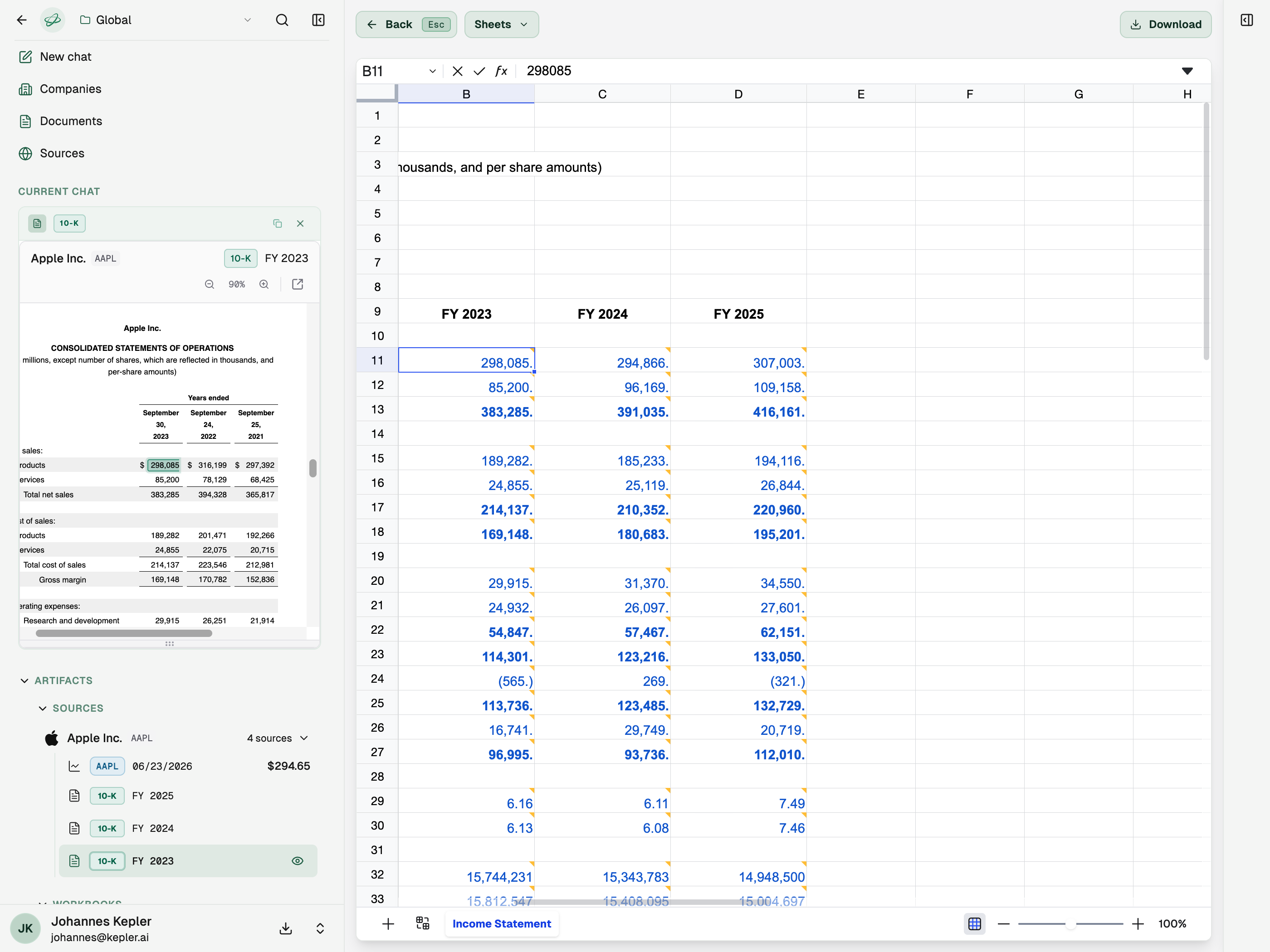Cancel the formula edit with X icon
Screen dimensions: 1270x952
(x=458, y=71)
